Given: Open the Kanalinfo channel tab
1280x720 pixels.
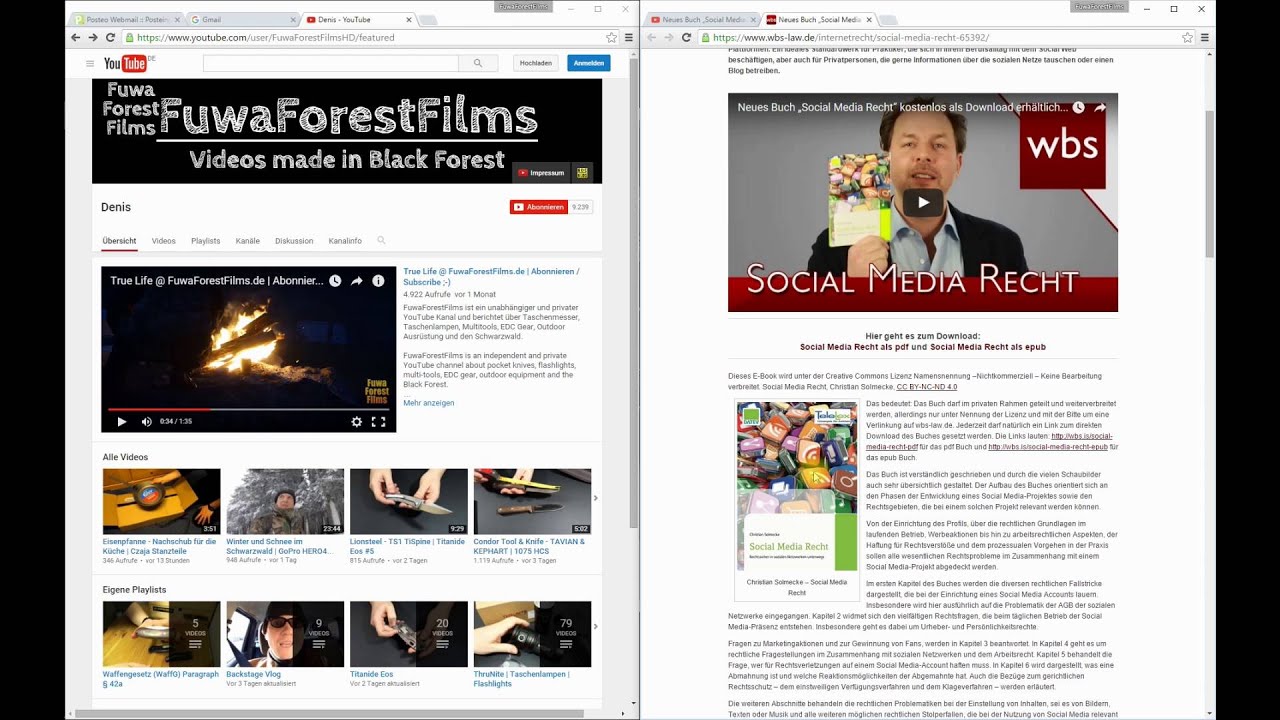Looking at the screenshot, I should [345, 241].
